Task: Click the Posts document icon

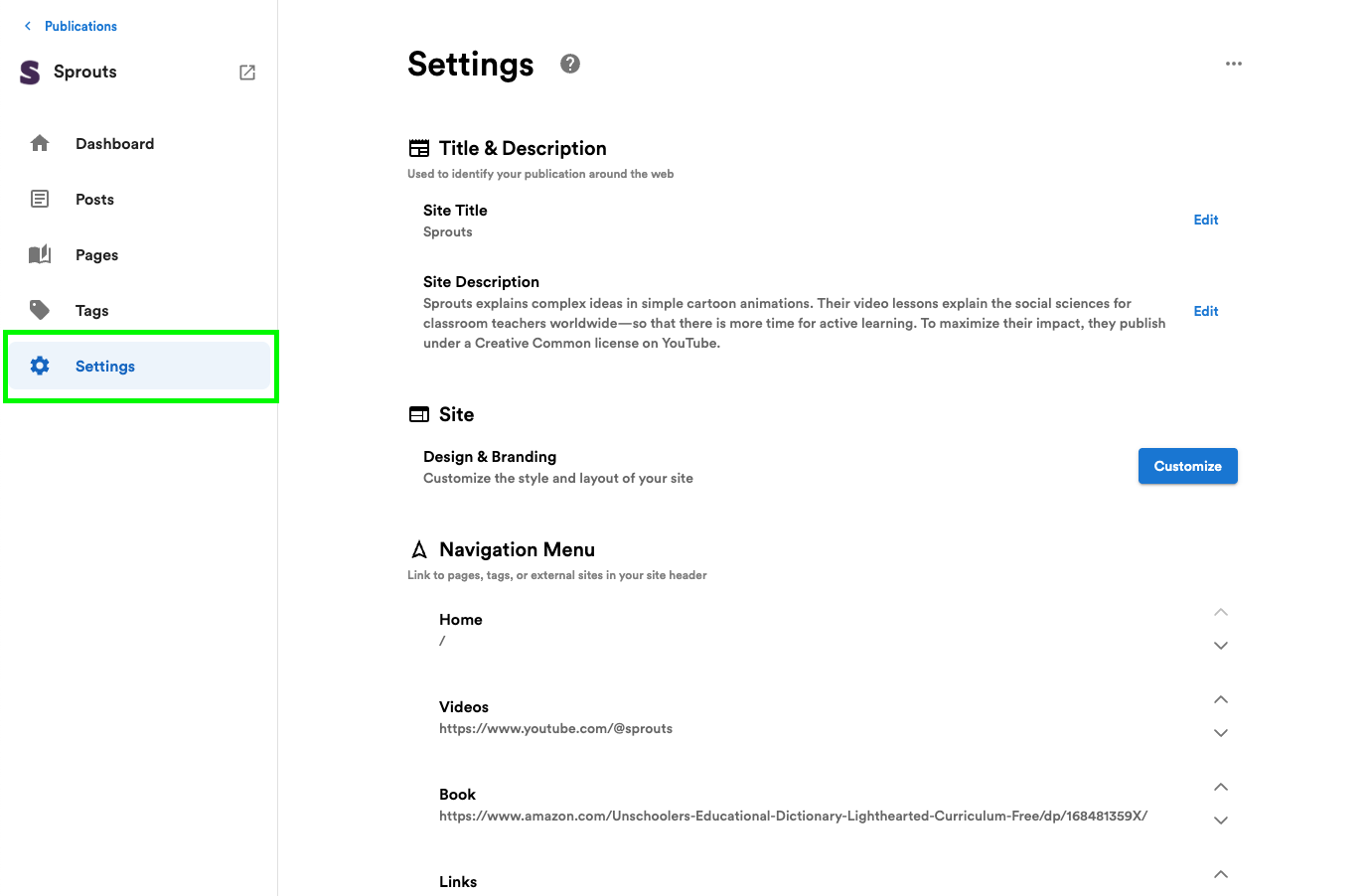Action: pos(40,199)
